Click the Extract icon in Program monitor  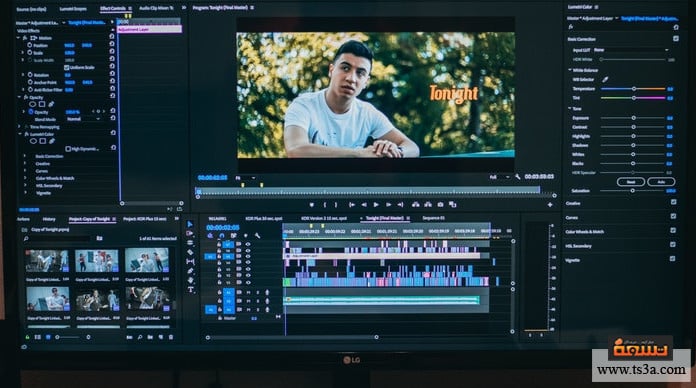[x=428, y=205]
